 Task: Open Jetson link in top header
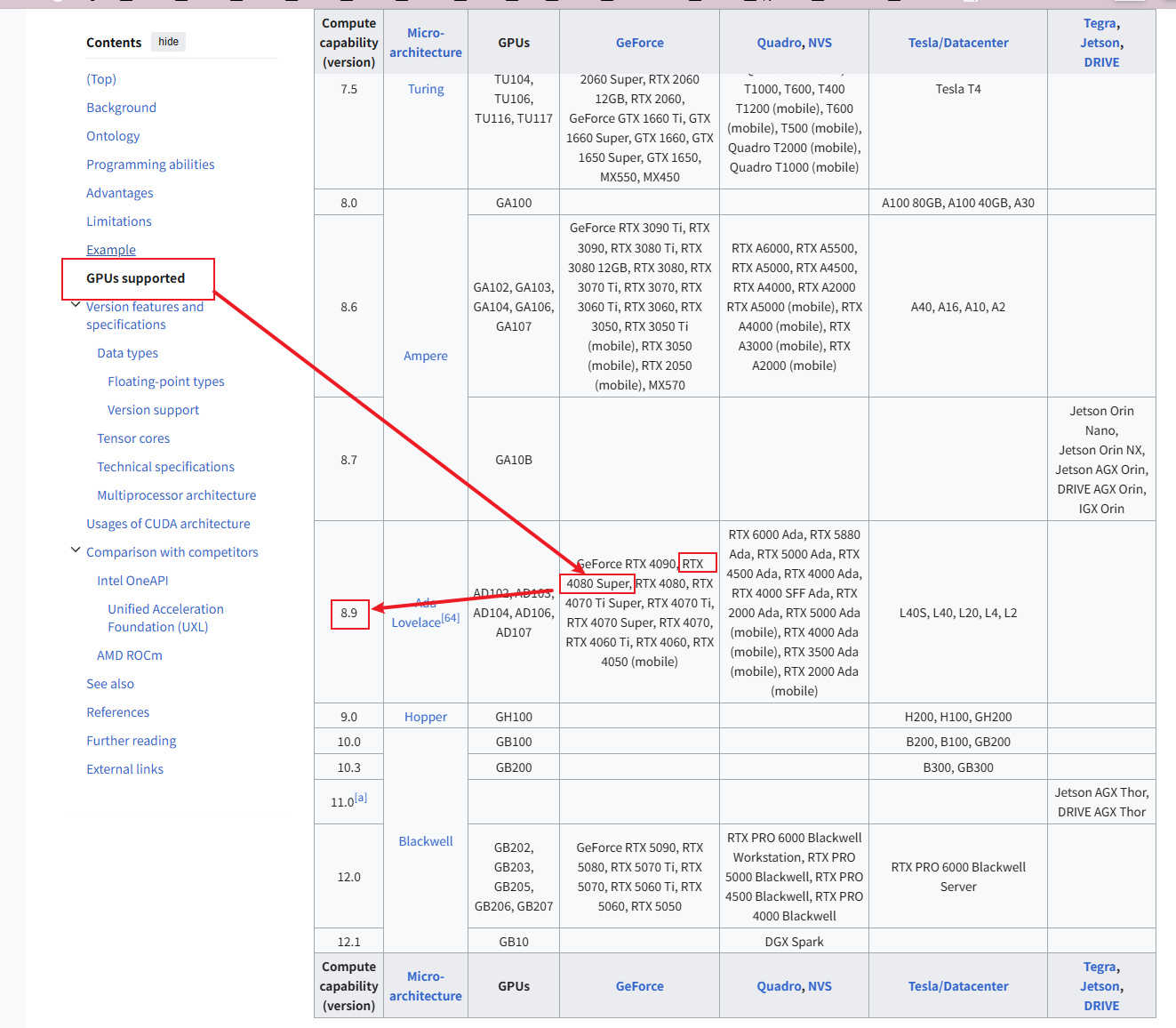point(1100,43)
